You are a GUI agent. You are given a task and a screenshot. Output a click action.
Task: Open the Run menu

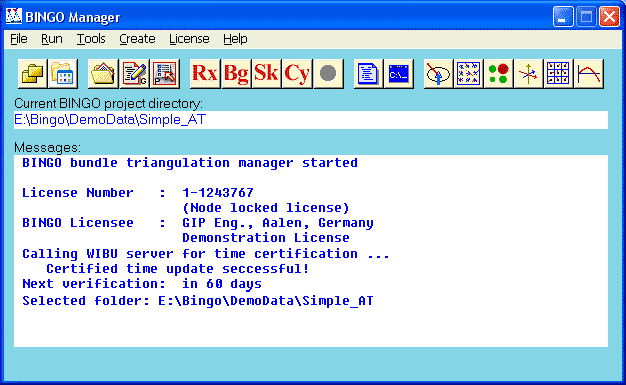coord(52,39)
